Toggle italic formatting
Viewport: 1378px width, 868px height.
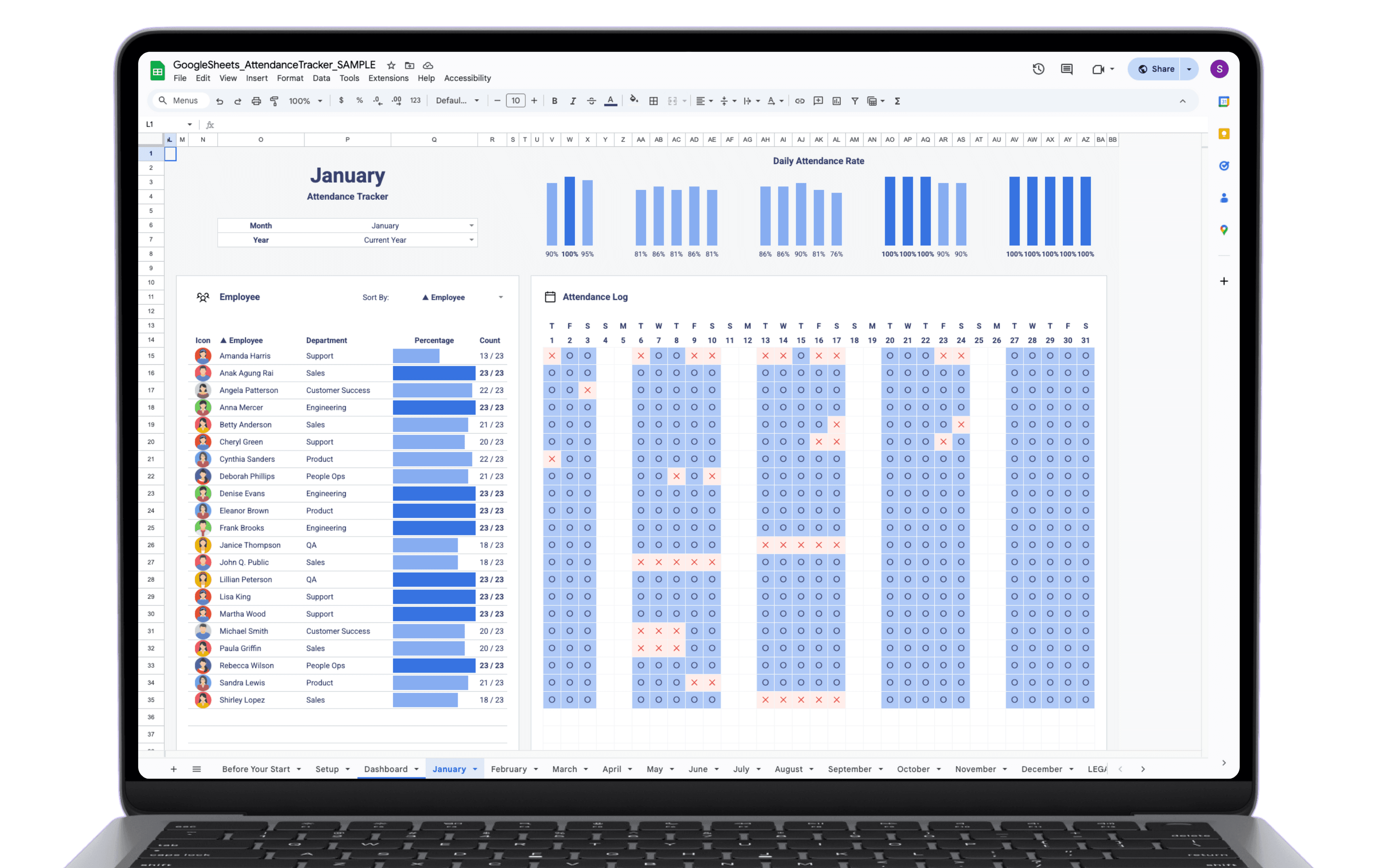tap(573, 101)
